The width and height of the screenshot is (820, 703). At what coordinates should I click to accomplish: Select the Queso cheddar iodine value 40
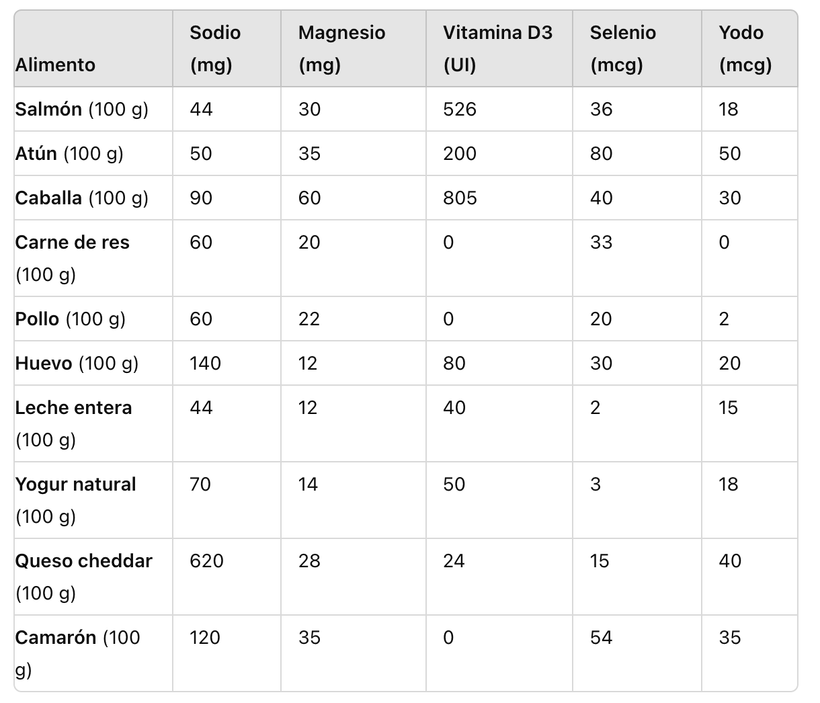(x=730, y=561)
